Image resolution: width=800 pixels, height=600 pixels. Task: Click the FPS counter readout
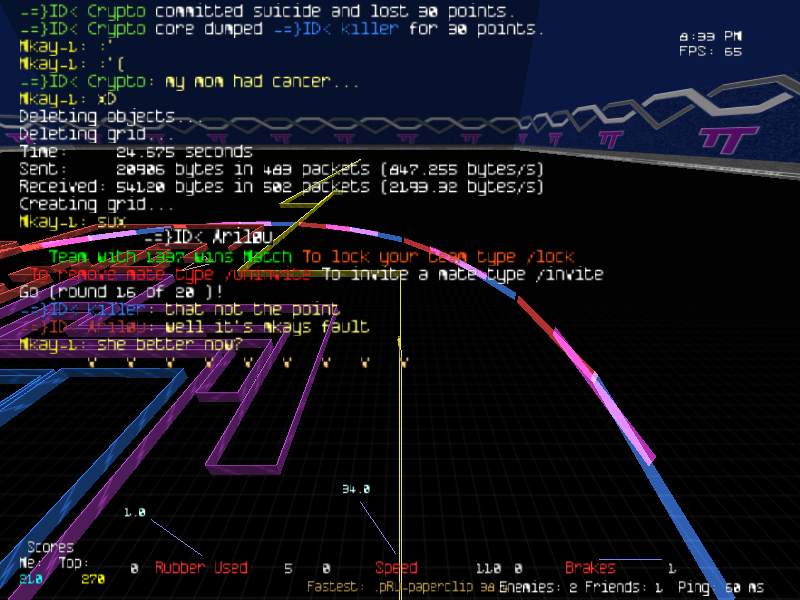coord(711,51)
